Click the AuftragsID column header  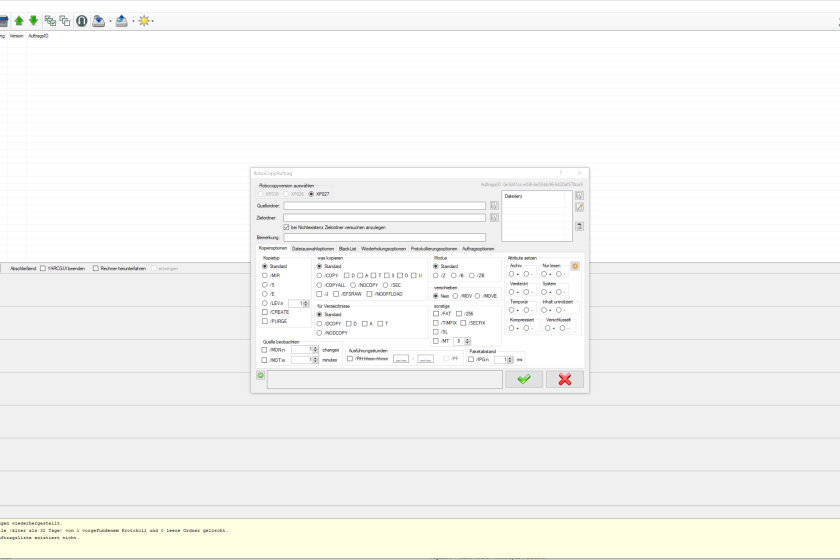click(38, 36)
